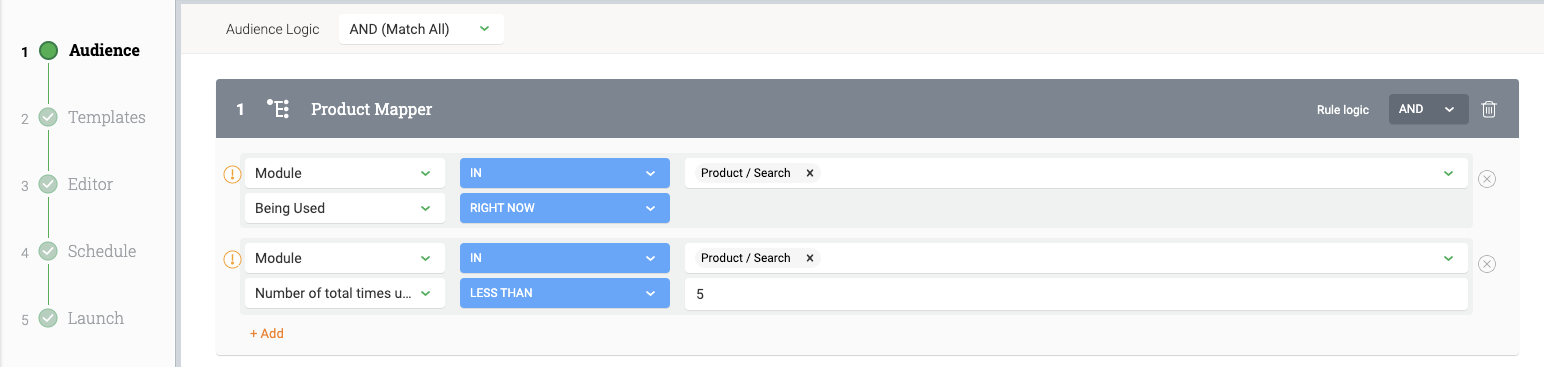Click the value field containing 5
This screenshot has height=367, width=1544.
(1076, 294)
